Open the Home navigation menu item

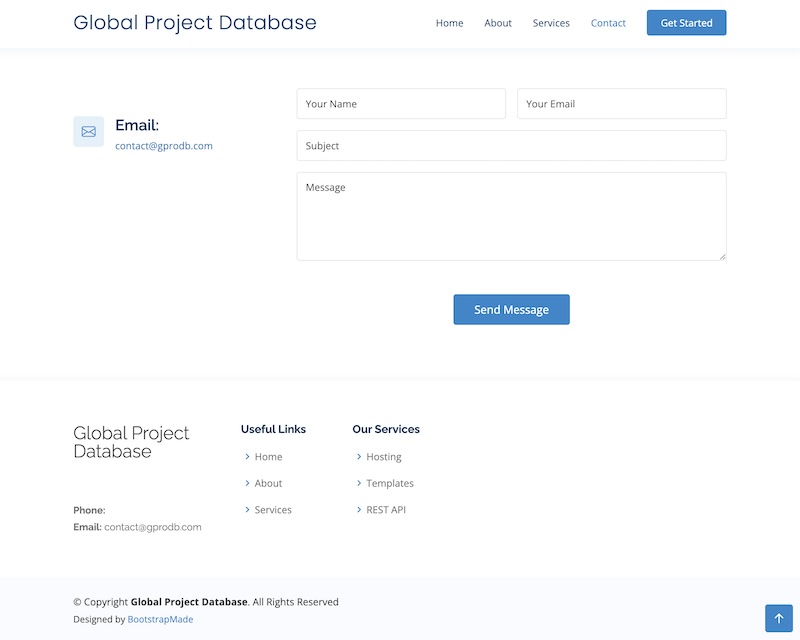coord(449,23)
